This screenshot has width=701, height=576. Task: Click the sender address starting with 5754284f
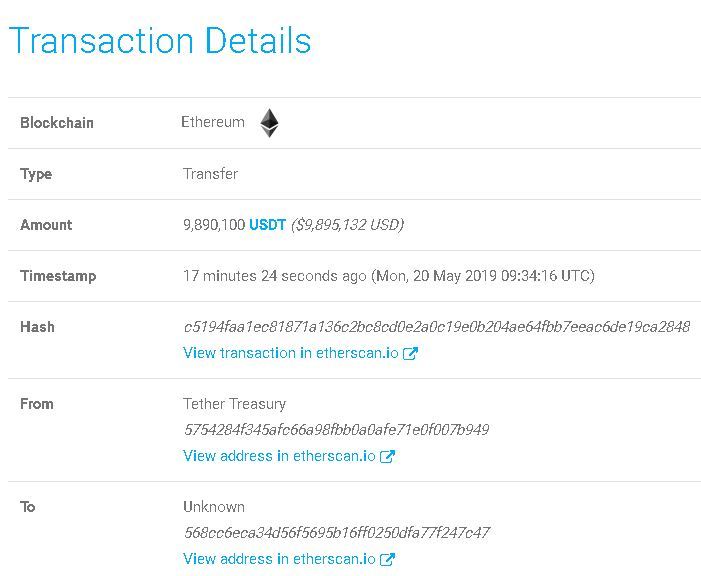pos(336,430)
